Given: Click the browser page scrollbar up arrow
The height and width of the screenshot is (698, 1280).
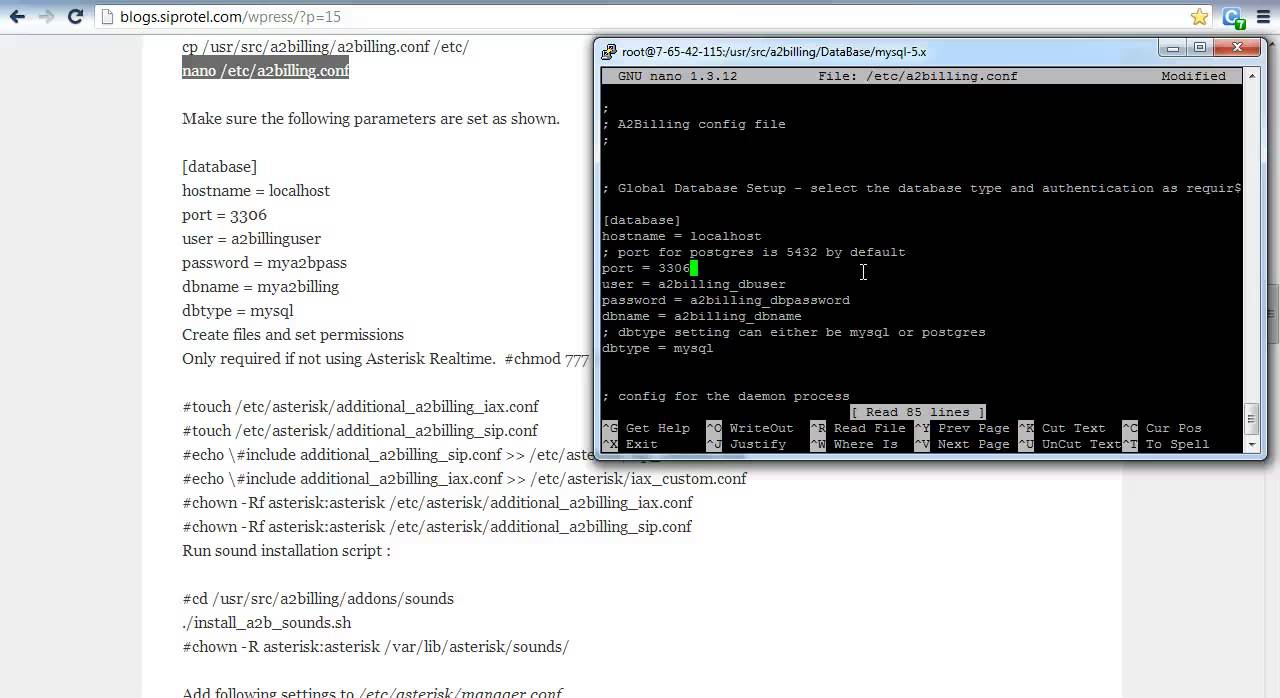Looking at the screenshot, I should tap(1272, 43).
